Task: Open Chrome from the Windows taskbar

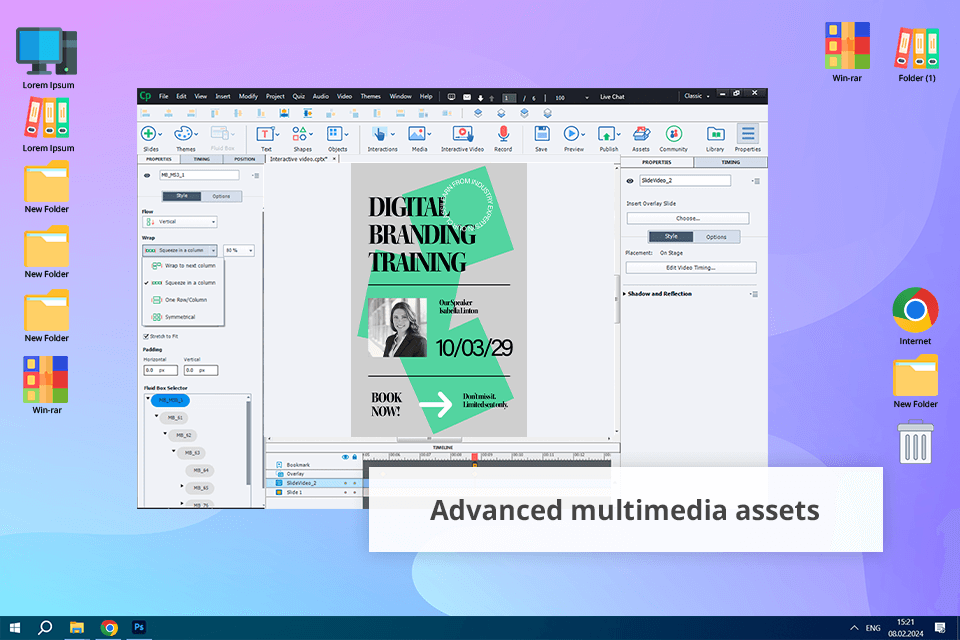Action: coord(110,627)
